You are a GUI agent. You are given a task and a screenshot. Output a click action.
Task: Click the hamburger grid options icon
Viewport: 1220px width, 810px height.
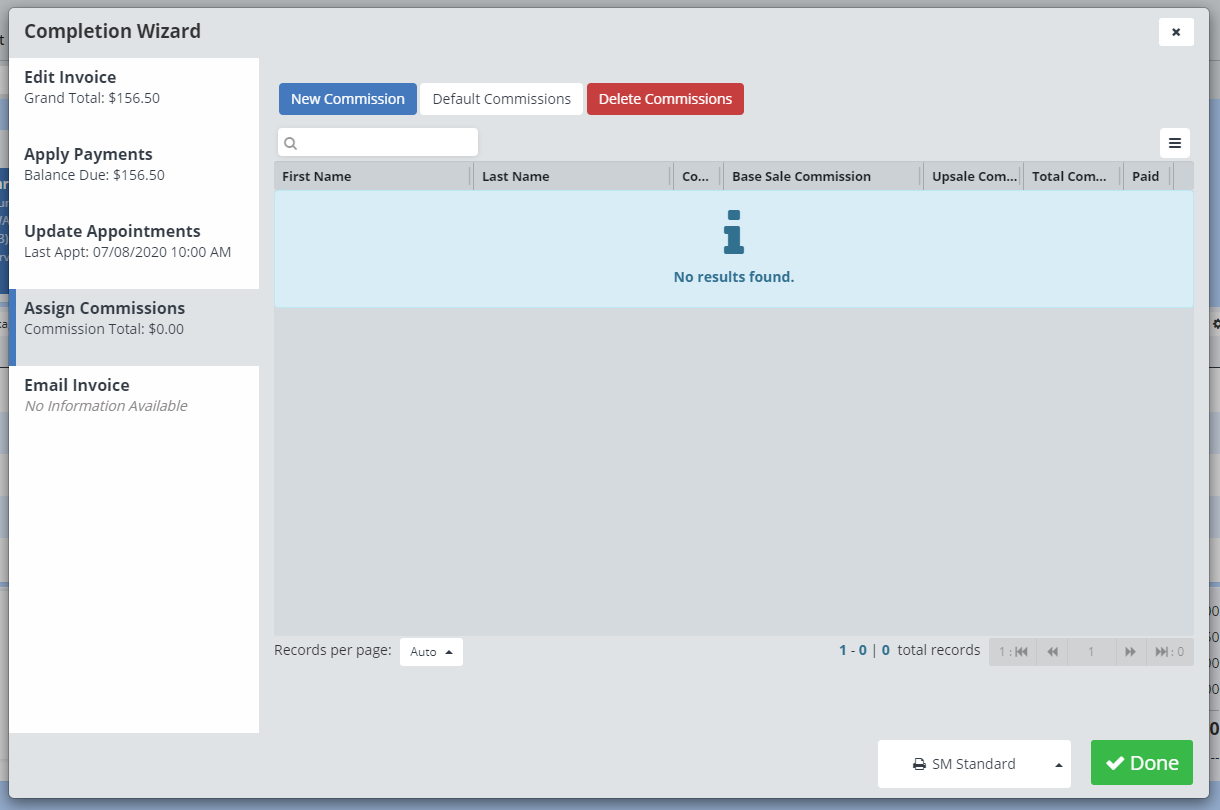[x=1175, y=143]
